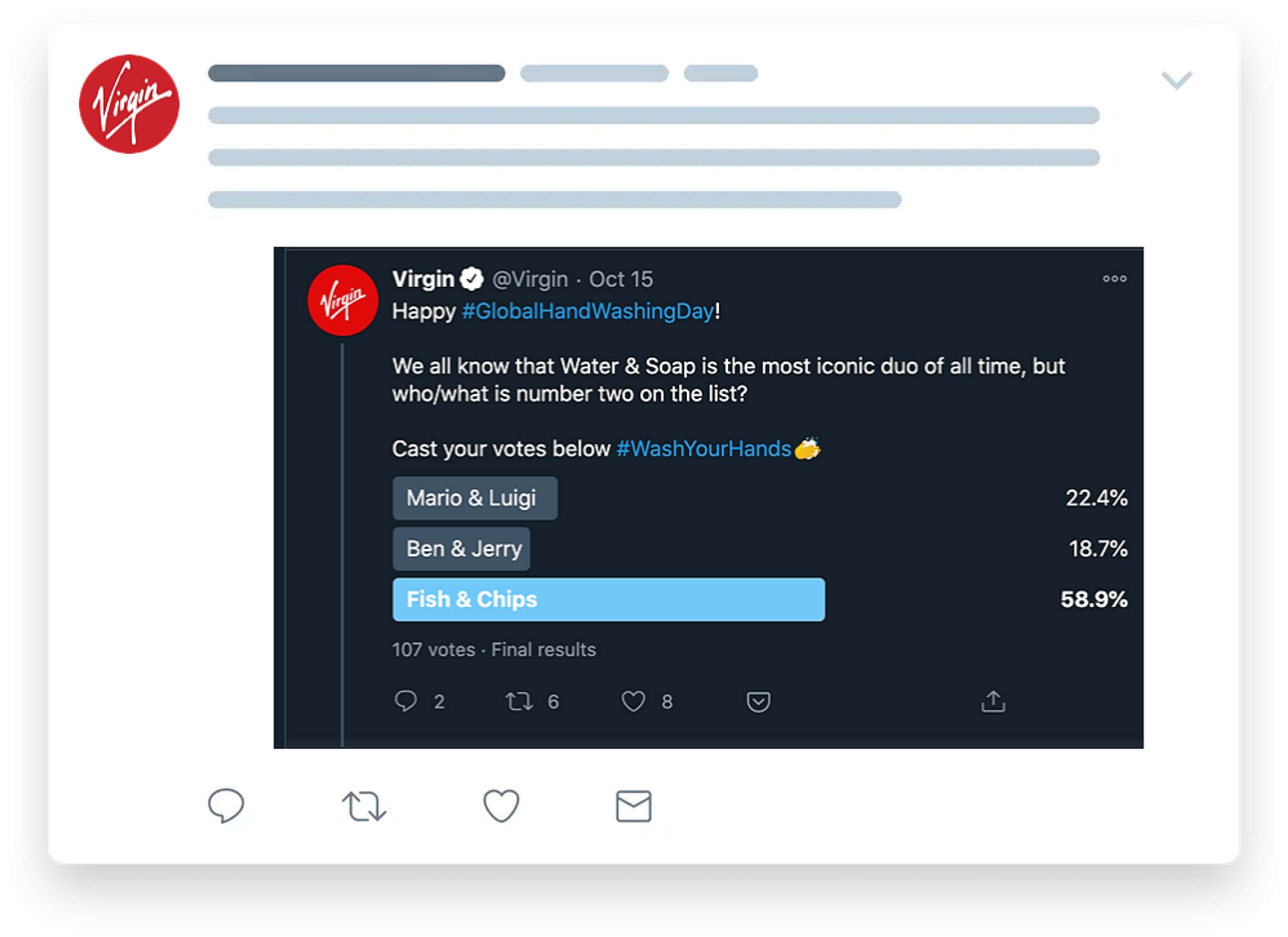The image size is (1288, 937).
Task: Click the Oct 15 tweet date
Action: click(x=621, y=280)
